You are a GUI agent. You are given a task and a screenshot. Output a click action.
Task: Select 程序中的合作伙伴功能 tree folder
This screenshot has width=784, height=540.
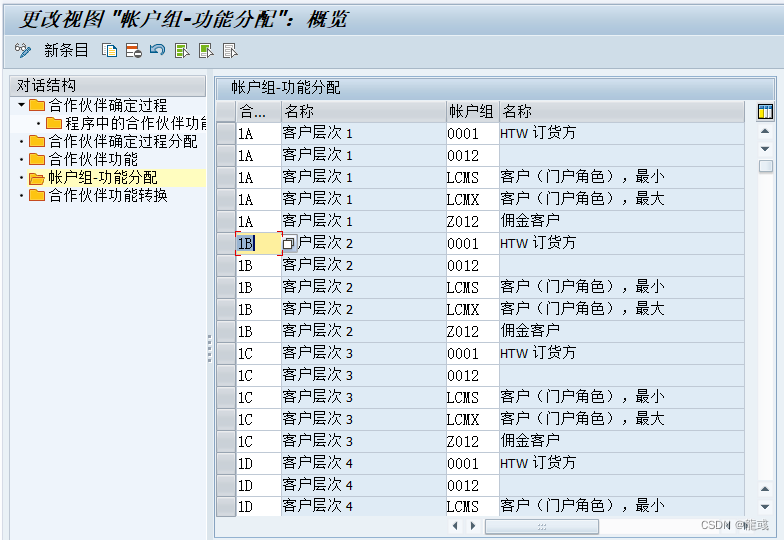136,123
